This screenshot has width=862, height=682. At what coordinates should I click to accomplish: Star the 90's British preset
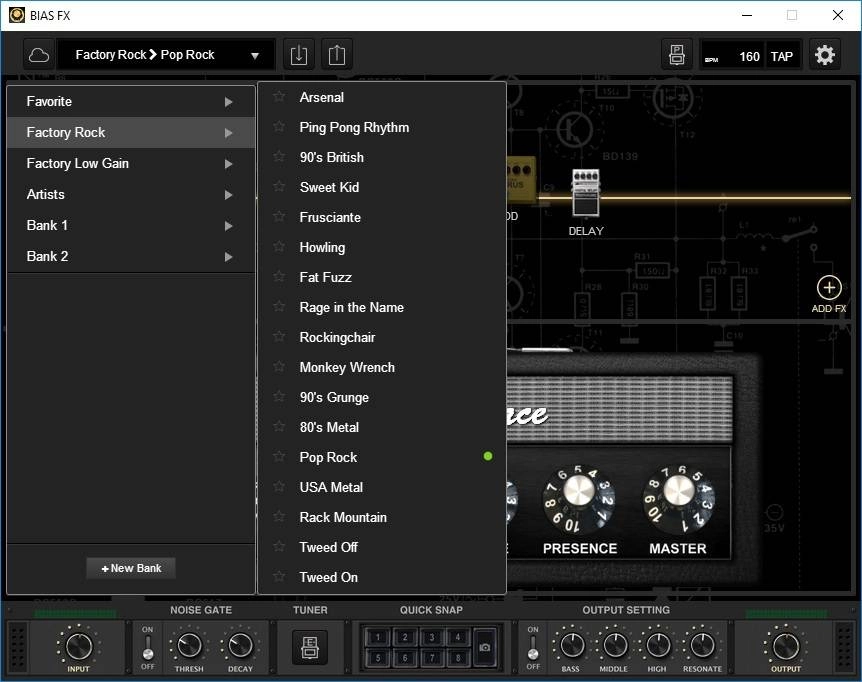pos(279,157)
